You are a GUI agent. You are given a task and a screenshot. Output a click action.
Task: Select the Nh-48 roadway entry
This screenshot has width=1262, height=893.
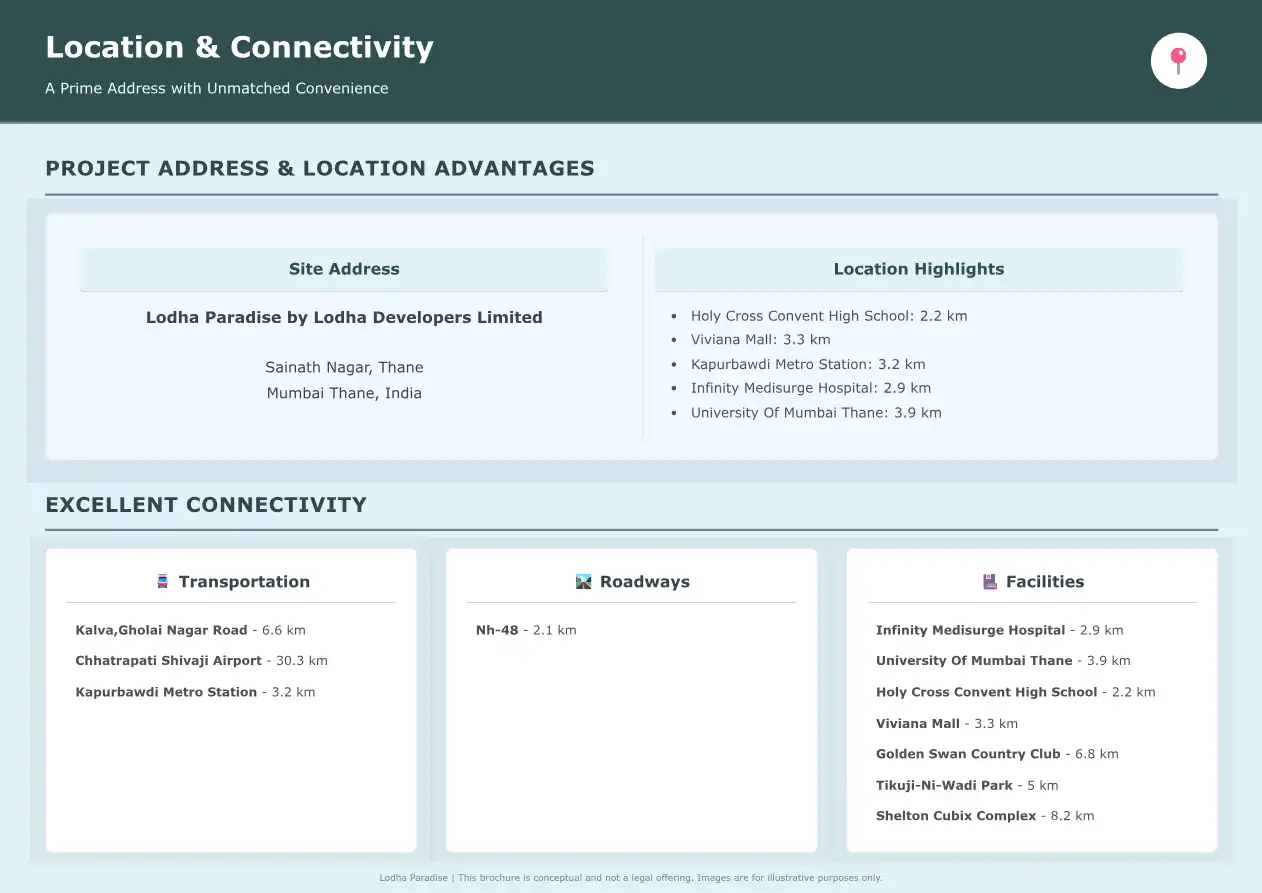tap(526, 631)
